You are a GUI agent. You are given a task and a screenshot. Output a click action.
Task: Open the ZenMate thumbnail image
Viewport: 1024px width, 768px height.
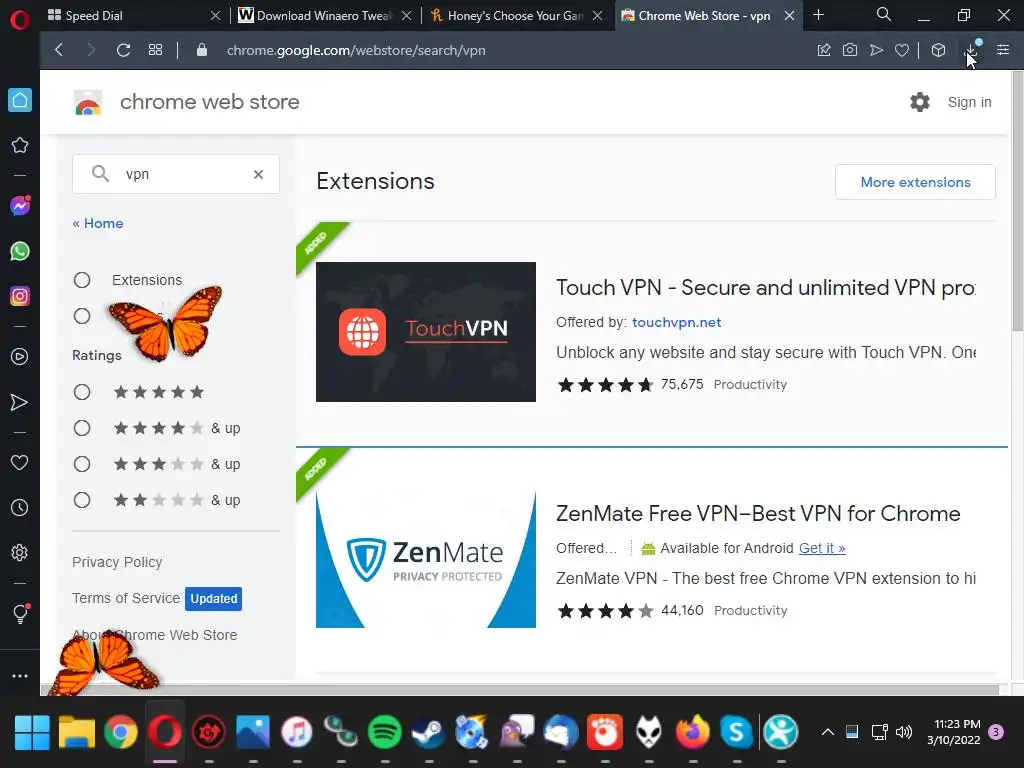point(426,559)
